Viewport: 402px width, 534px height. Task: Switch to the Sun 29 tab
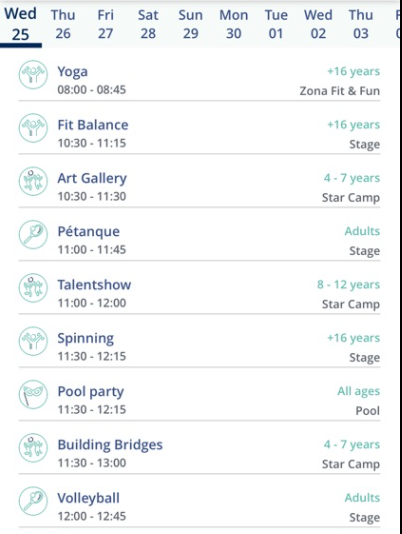pyautogui.click(x=190, y=24)
